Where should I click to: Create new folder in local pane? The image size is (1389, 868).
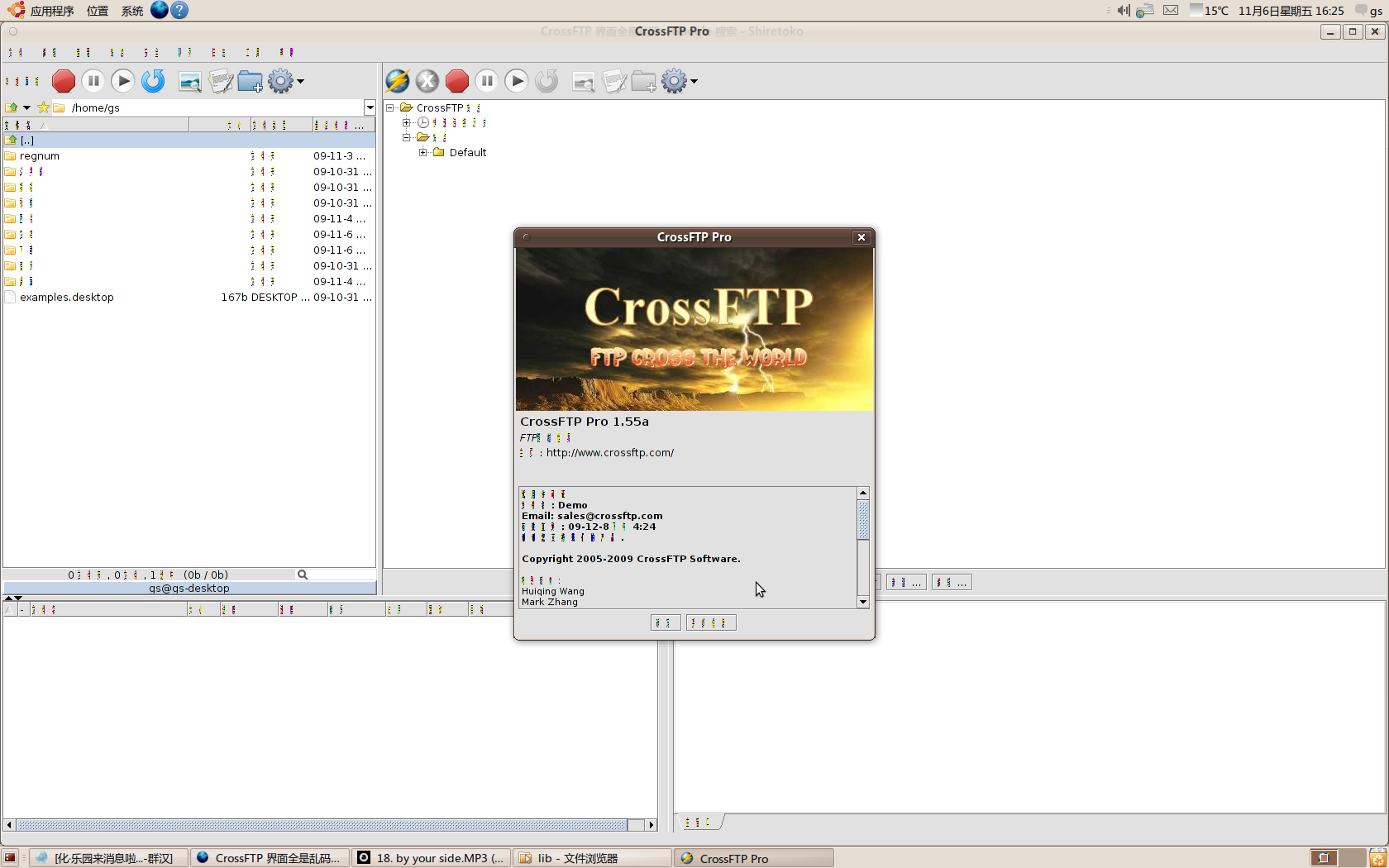(251, 81)
